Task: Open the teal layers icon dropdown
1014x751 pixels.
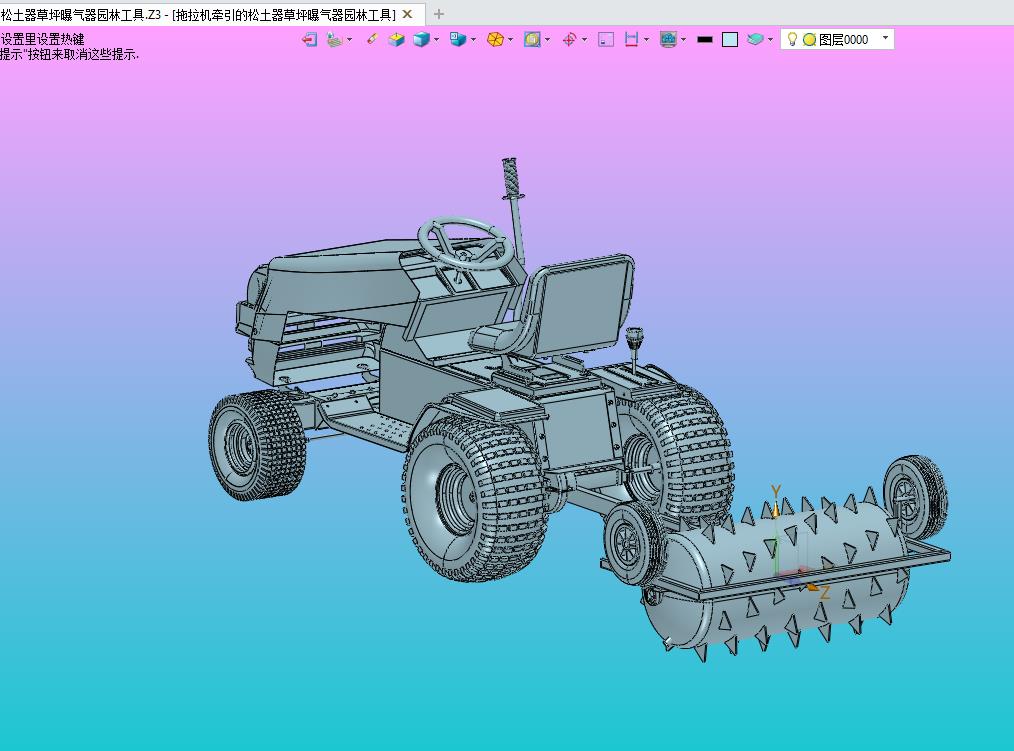Action: (770, 39)
